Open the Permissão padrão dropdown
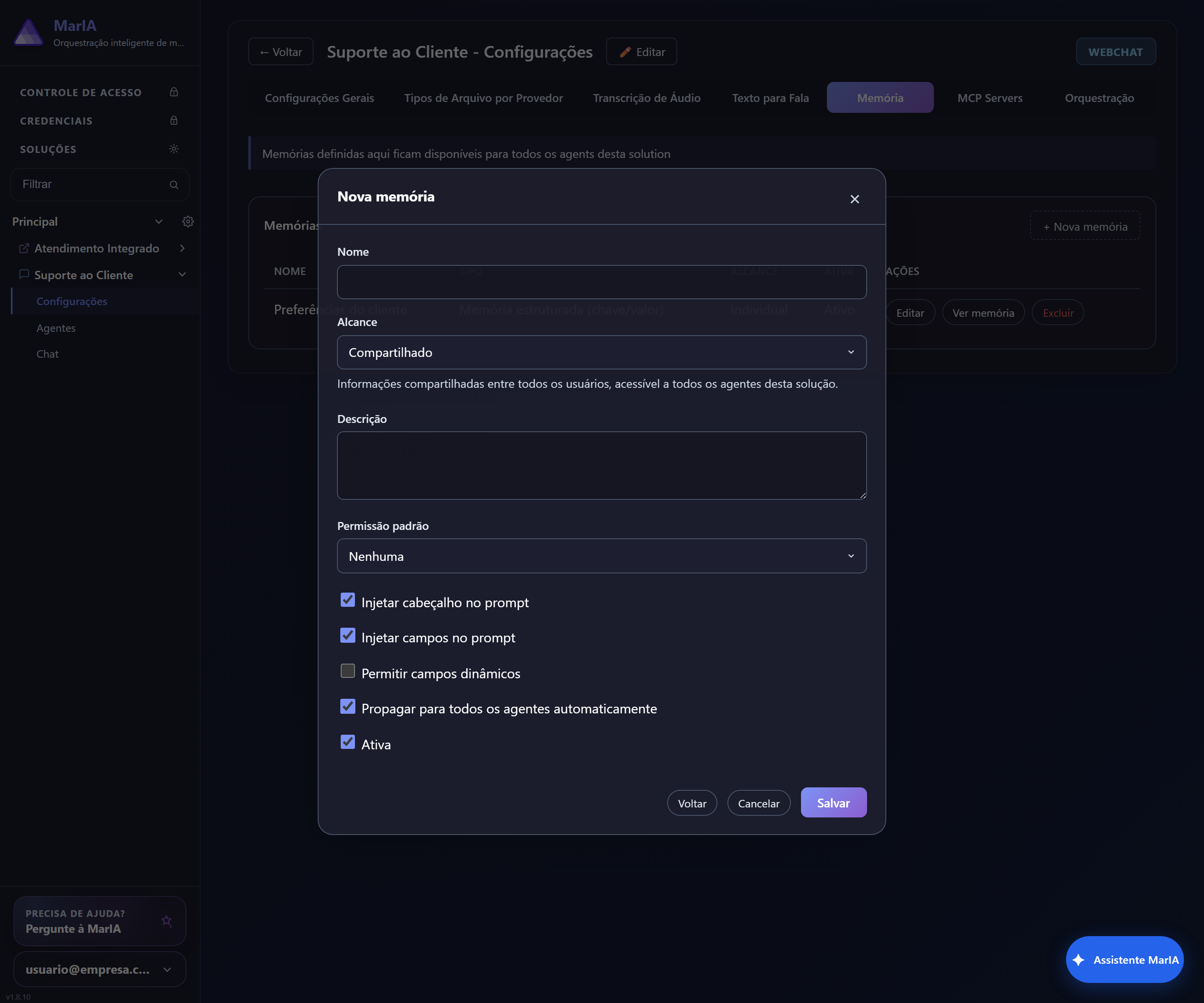This screenshot has height=1003, width=1204. pyautogui.click(x=602, y=556)
